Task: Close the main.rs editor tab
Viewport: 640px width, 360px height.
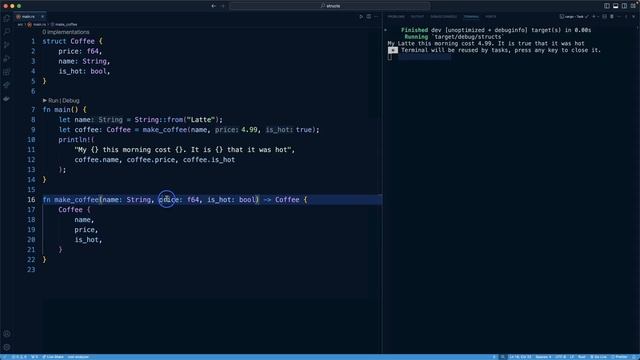Action: coord(42,16)
